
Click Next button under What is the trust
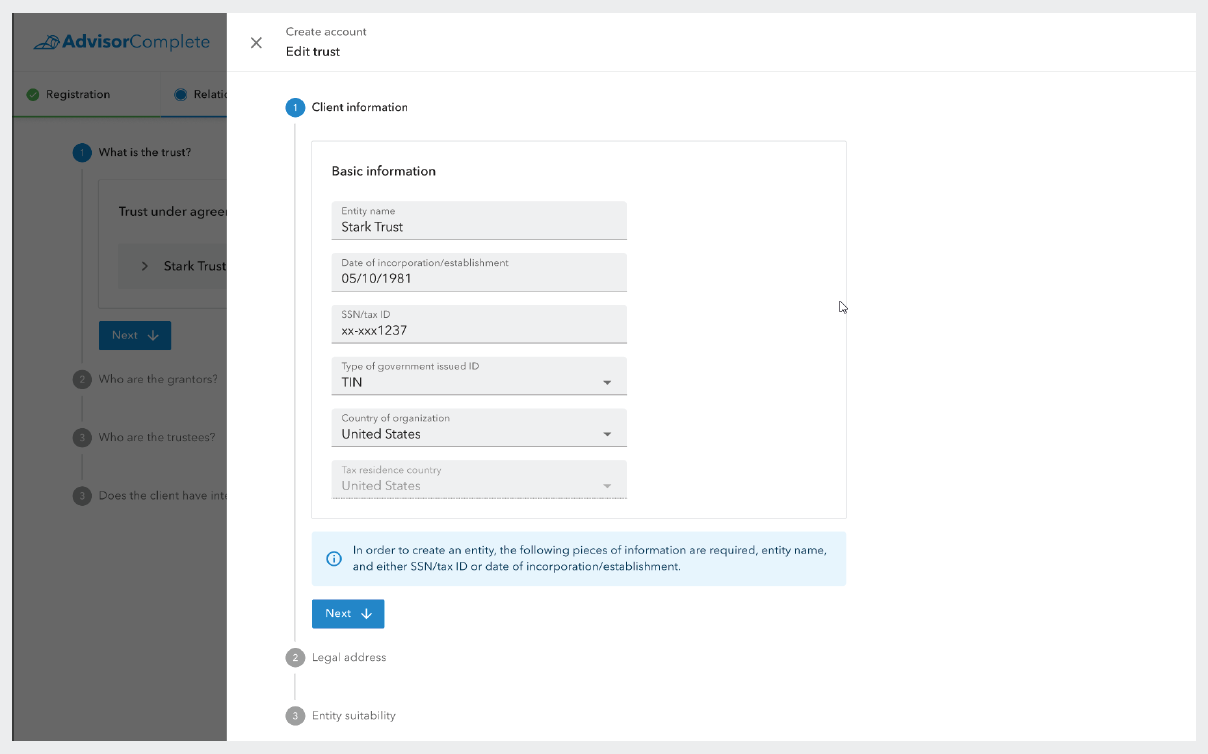[135, 336]
